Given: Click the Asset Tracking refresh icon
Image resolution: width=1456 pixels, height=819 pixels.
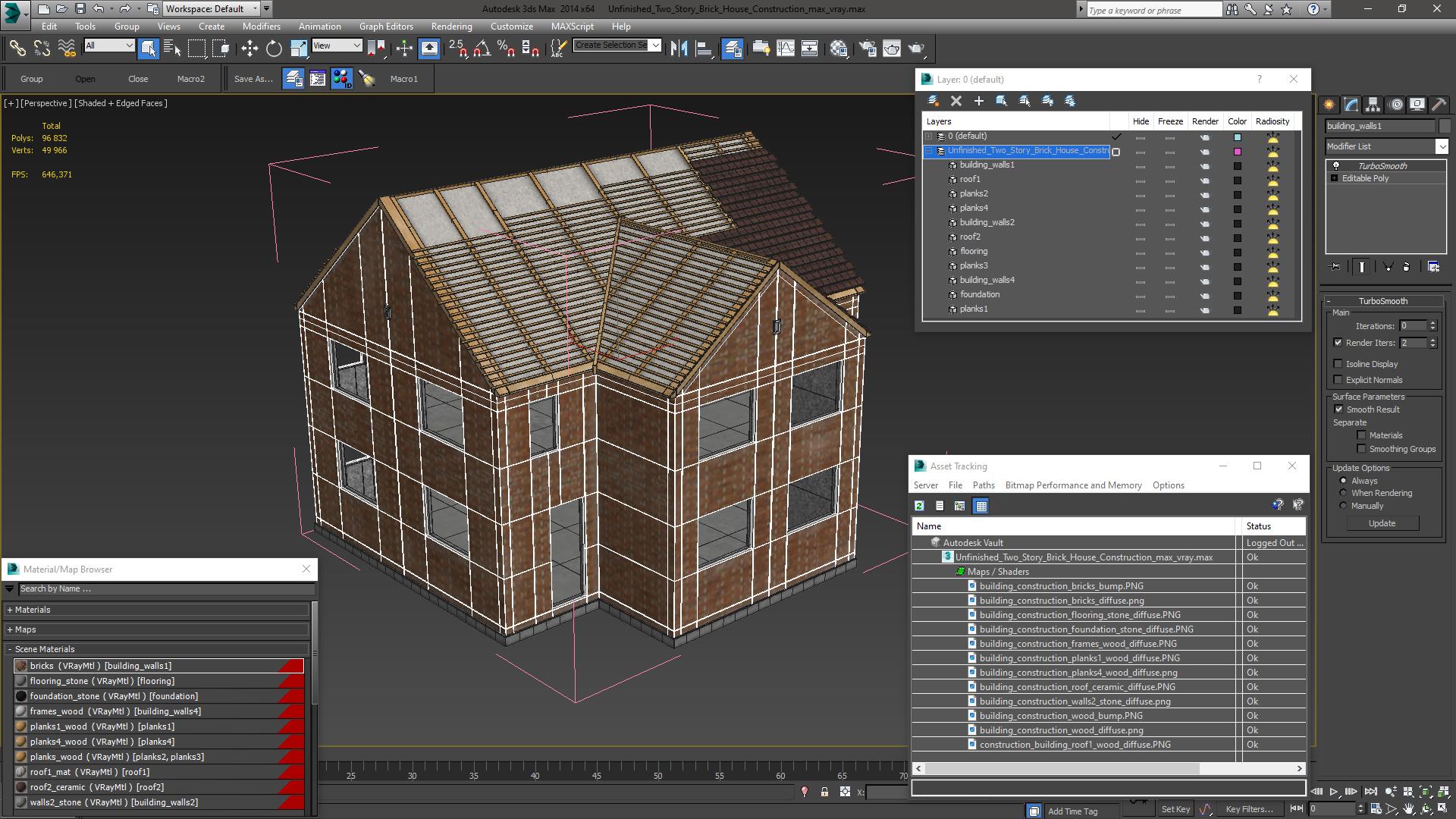Looking at the screenshot, I should (x=919, y=505).
